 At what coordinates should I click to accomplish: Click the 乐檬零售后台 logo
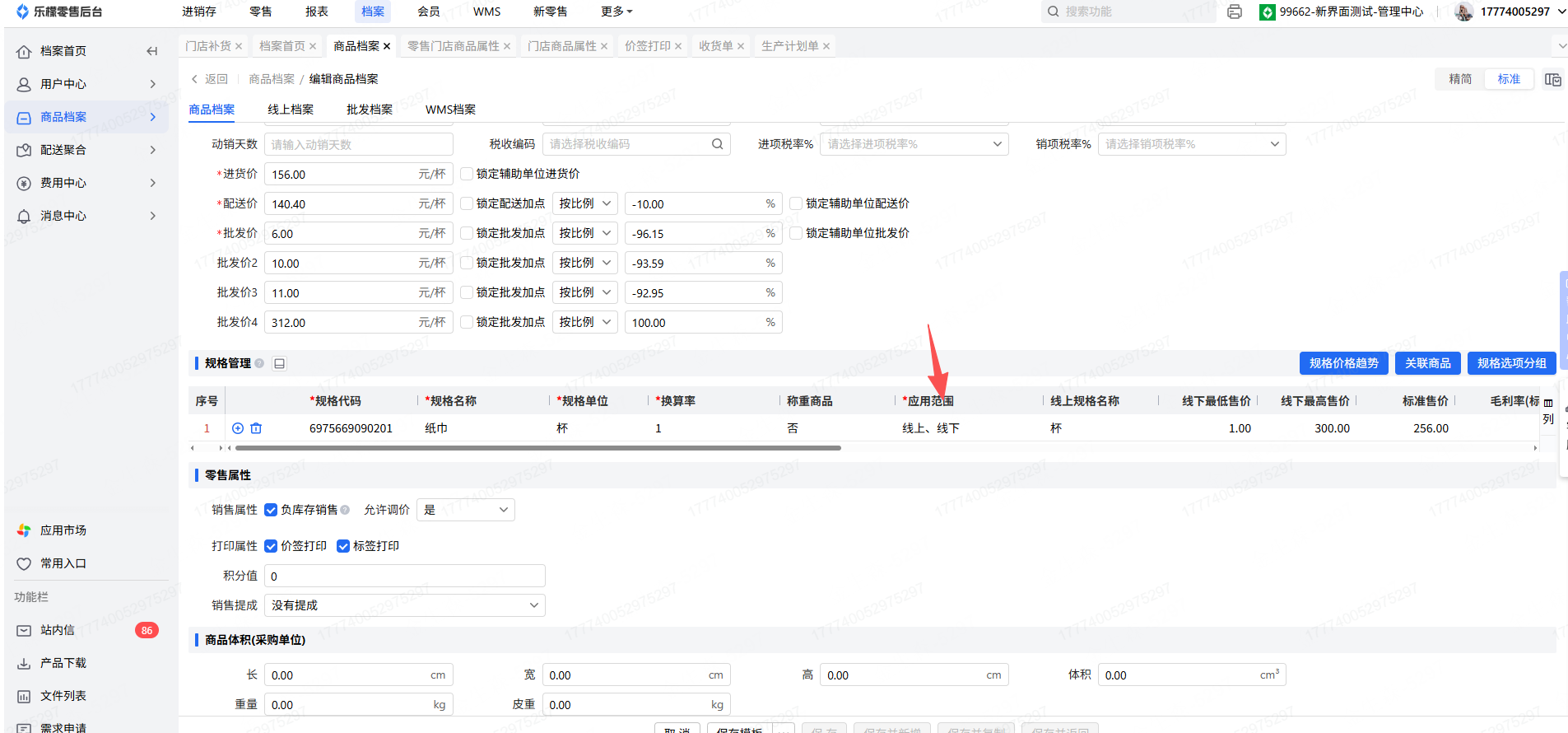pos(59,12)
